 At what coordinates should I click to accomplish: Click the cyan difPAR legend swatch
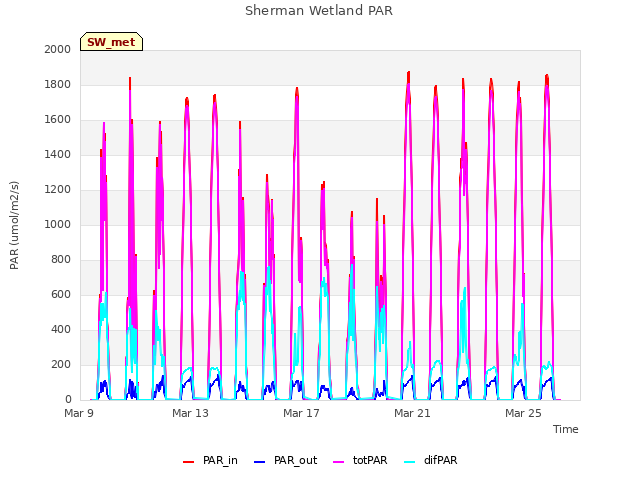[x=409, y=462]
